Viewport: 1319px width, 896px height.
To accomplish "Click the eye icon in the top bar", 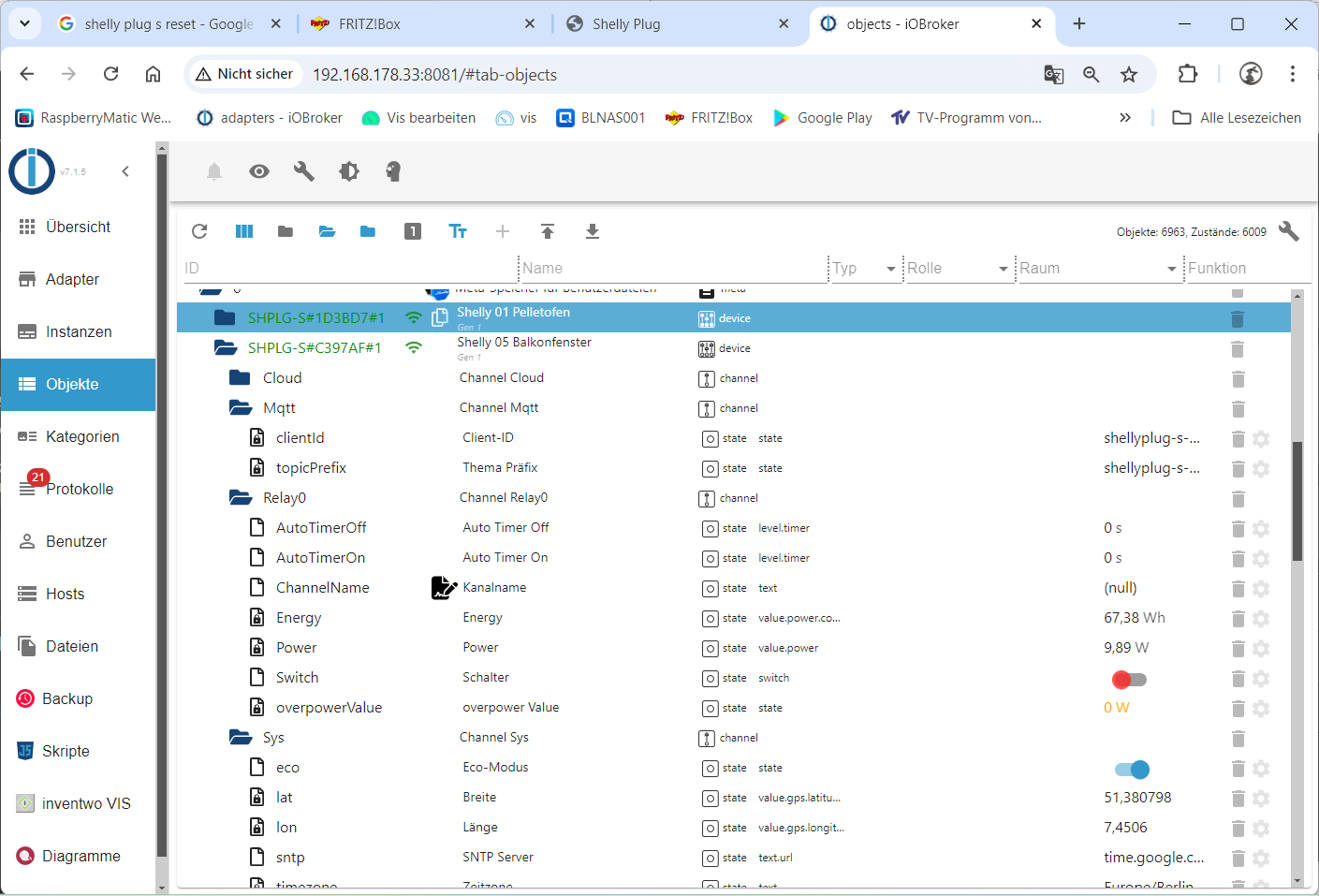I will click(259, 171).
